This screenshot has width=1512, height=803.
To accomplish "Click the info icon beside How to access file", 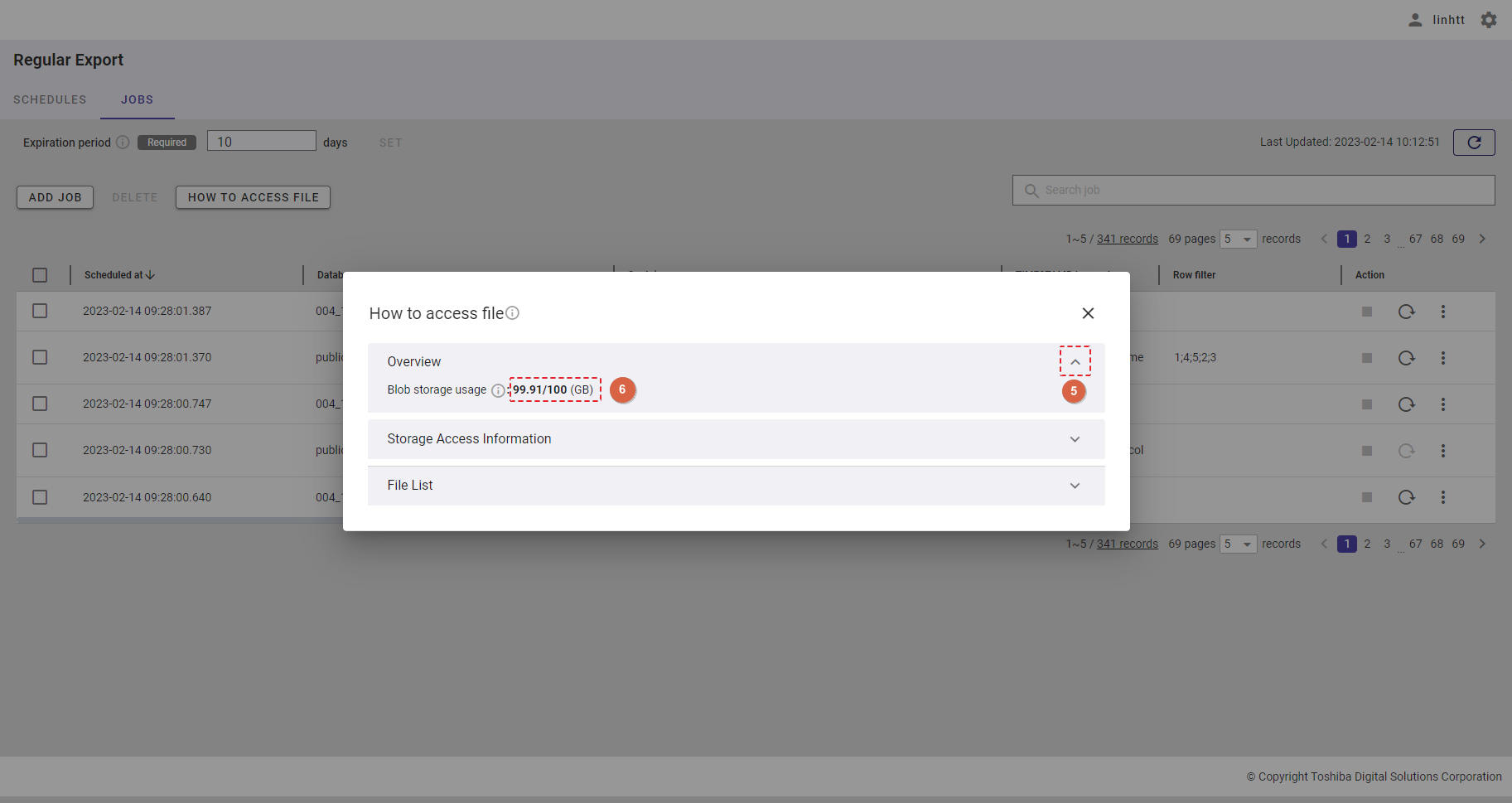I will click(513, 312).
